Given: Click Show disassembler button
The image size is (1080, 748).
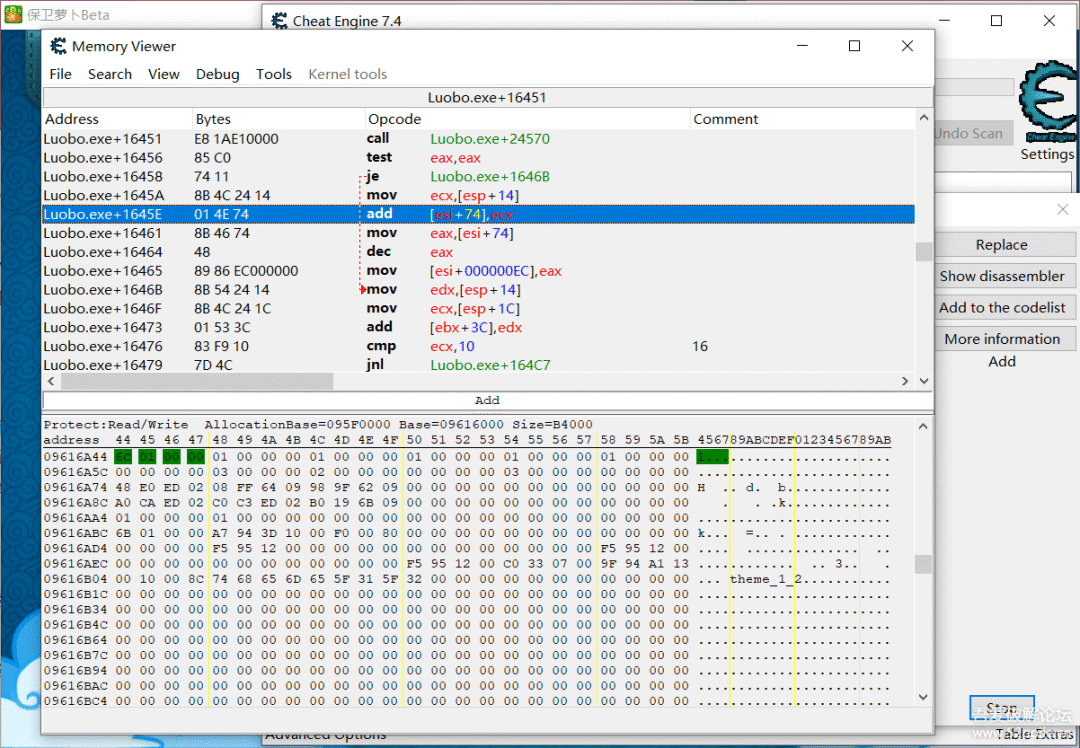Looking at the screenshot, I should pyautogui.click(x=1004, y=276).
